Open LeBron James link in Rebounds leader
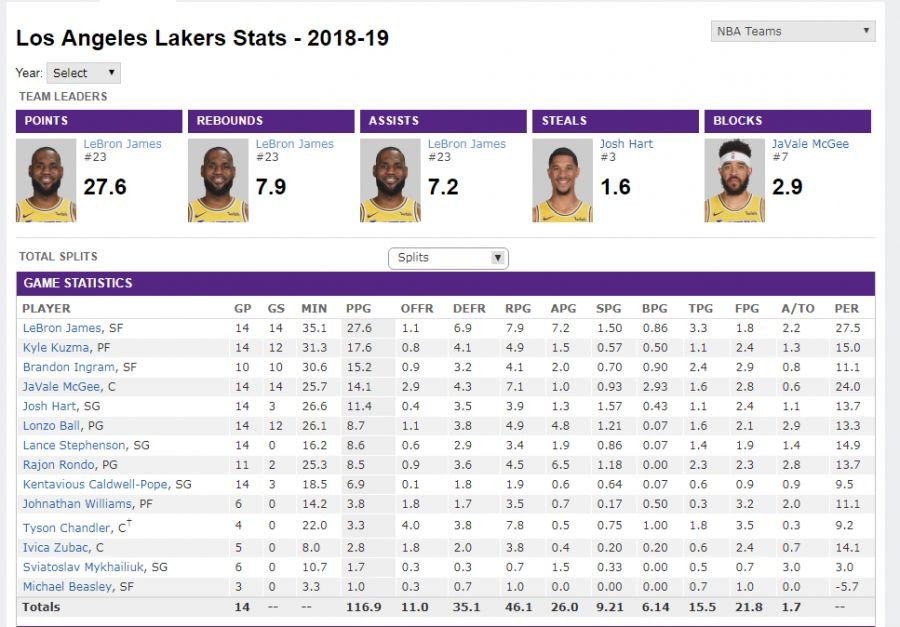Screen dimensions: 900x627 pos(294,144)
